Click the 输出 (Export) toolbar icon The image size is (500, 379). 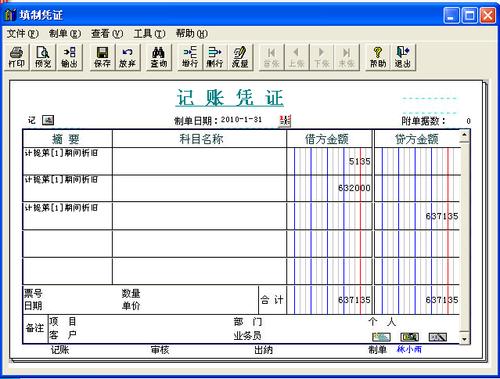69,57
